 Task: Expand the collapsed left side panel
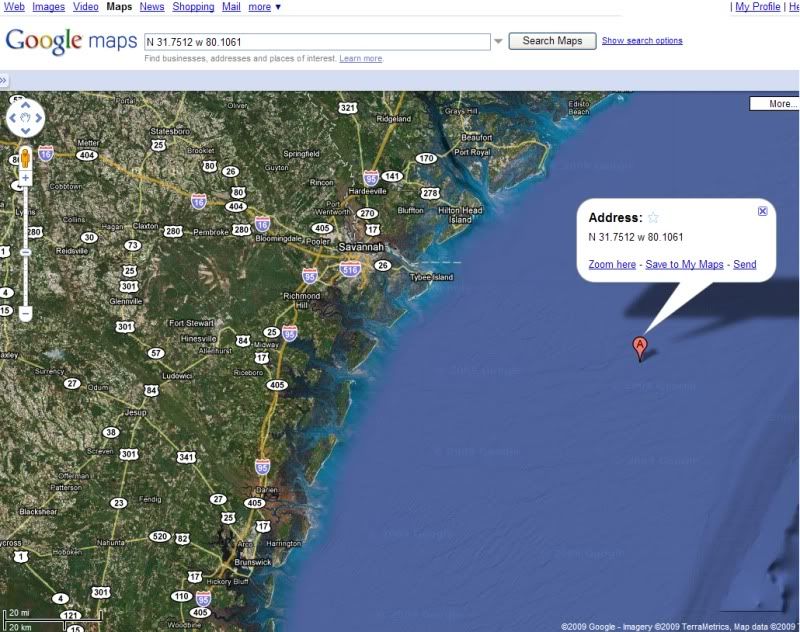tap(3, 81)
